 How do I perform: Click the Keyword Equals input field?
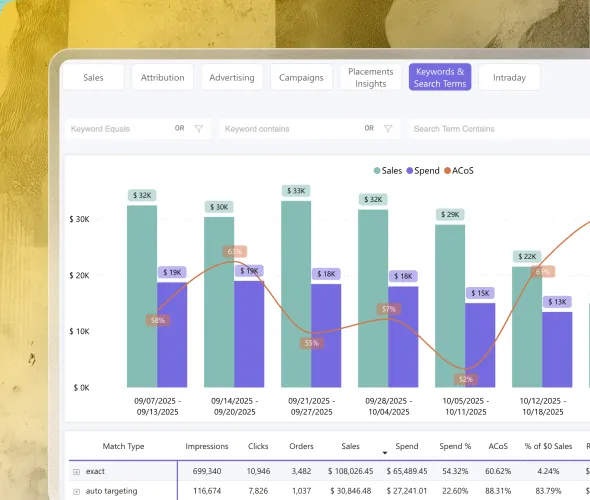click(119, 129)
